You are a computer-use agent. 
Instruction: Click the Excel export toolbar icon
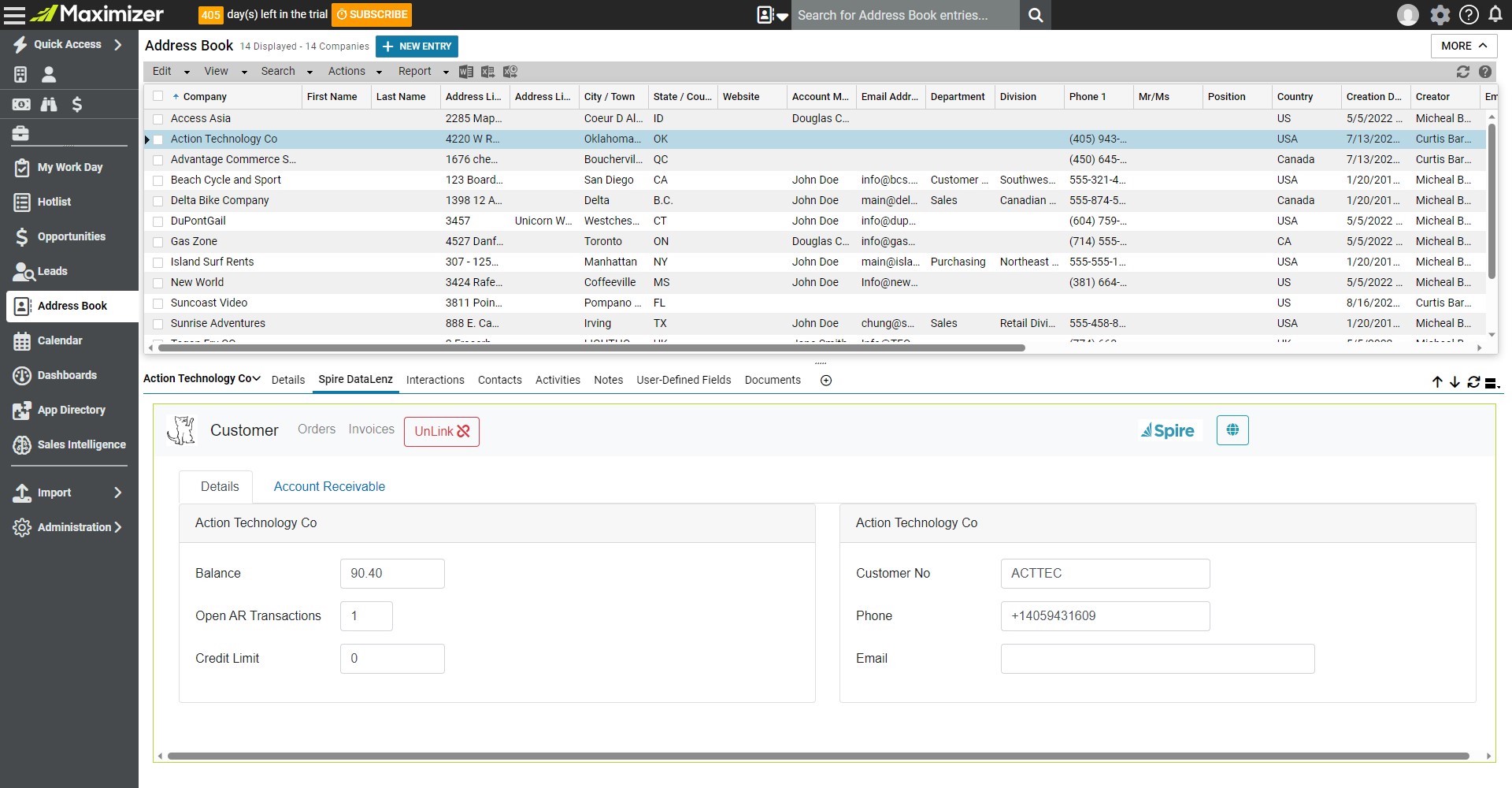[x=488, y=72]
